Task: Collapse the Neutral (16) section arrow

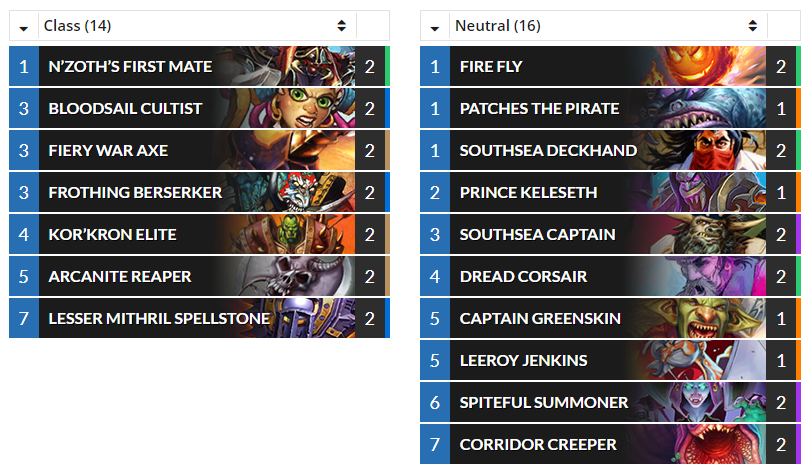Action: (435, 28)
